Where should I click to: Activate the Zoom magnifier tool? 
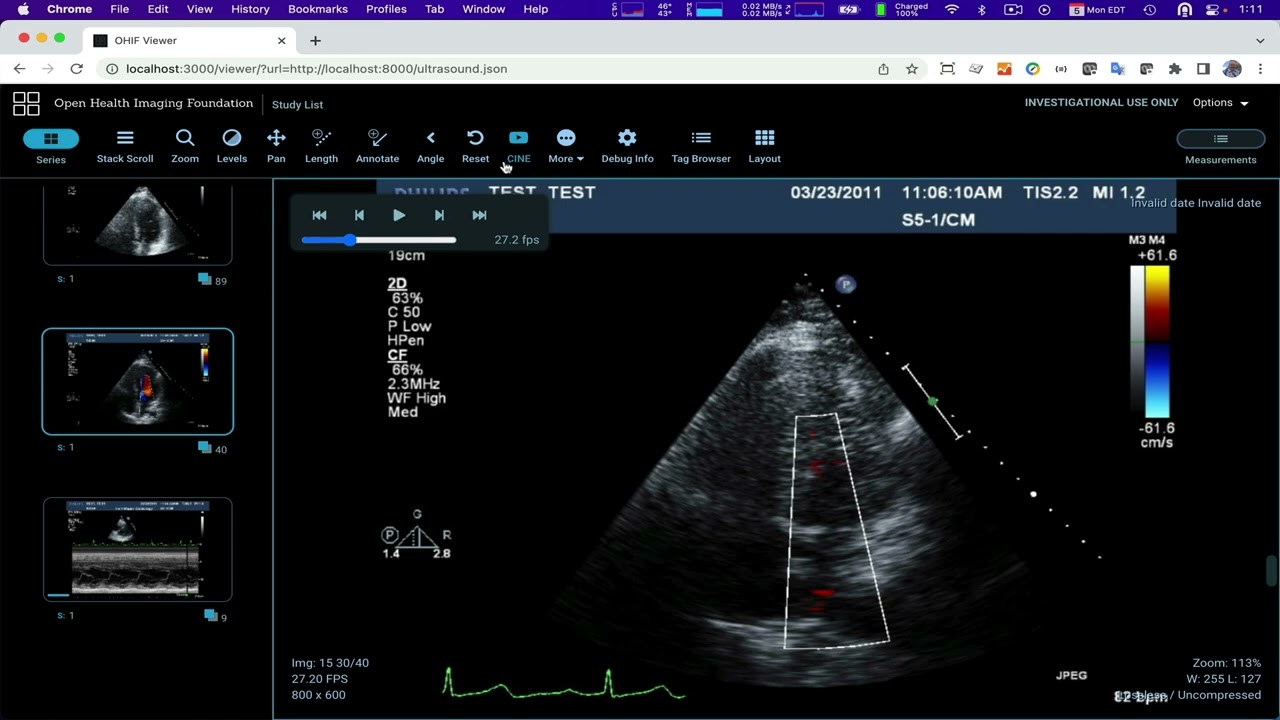click(185, 146)
